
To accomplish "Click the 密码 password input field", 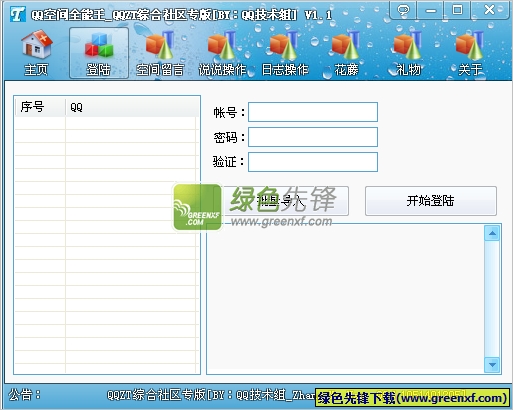I will click(313, 137).
